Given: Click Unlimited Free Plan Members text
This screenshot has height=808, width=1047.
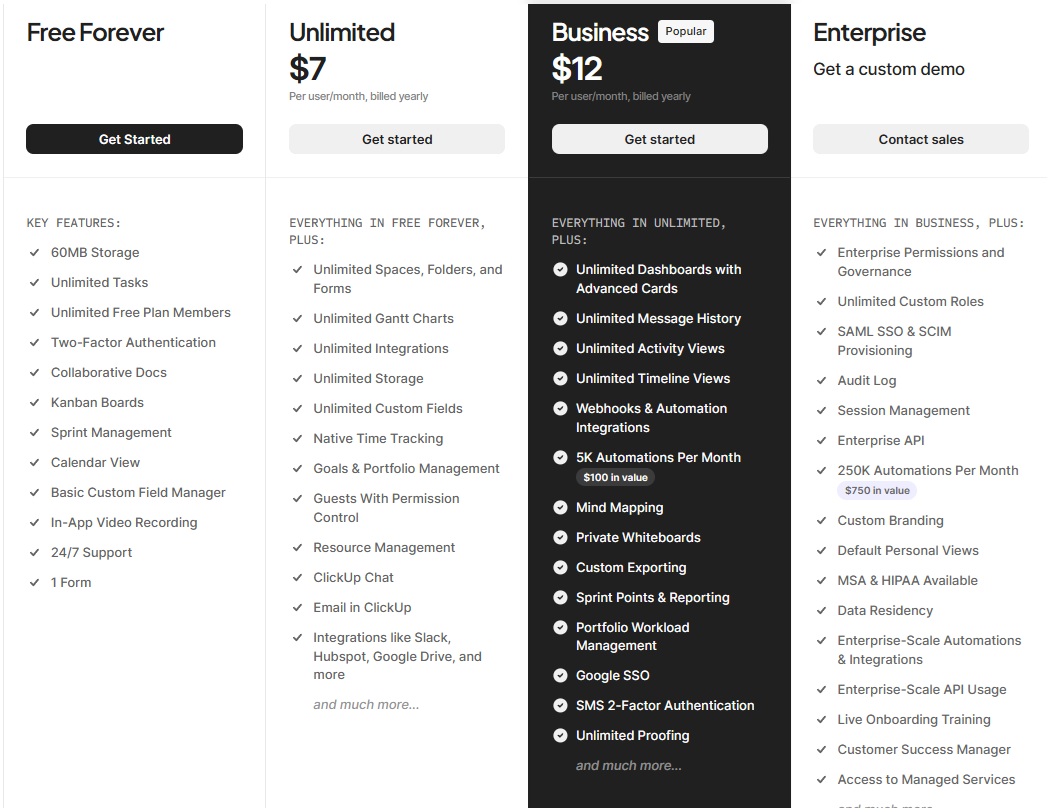Looking at the screenshot, I should coord(141,313).
